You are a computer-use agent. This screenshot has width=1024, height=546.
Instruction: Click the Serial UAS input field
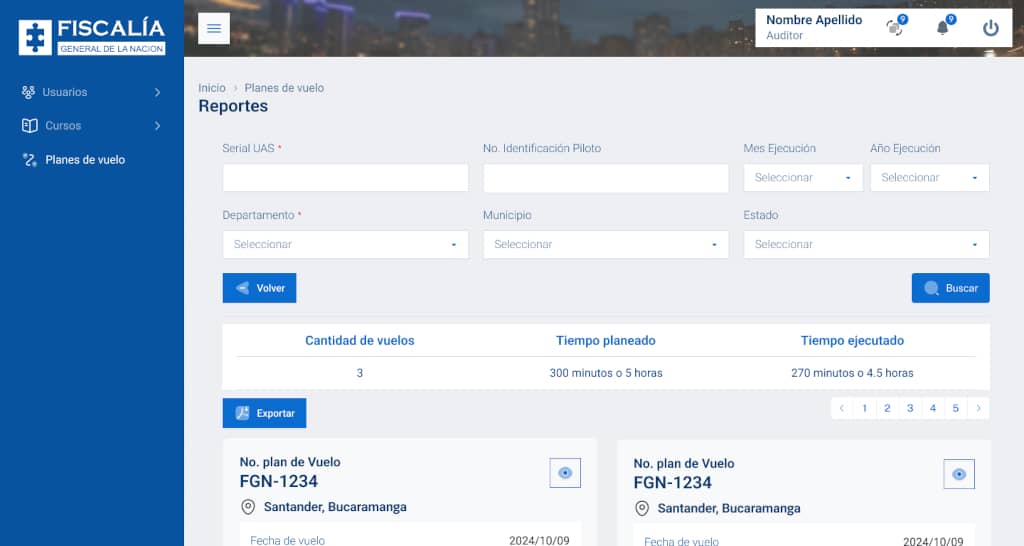point(345,178)
